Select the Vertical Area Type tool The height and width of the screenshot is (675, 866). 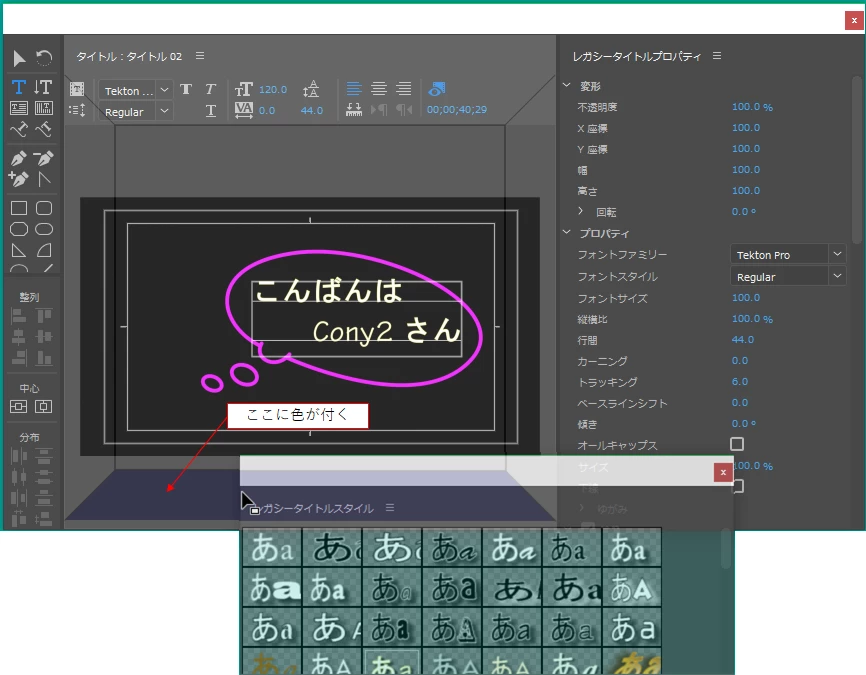(x=44, y=108)
